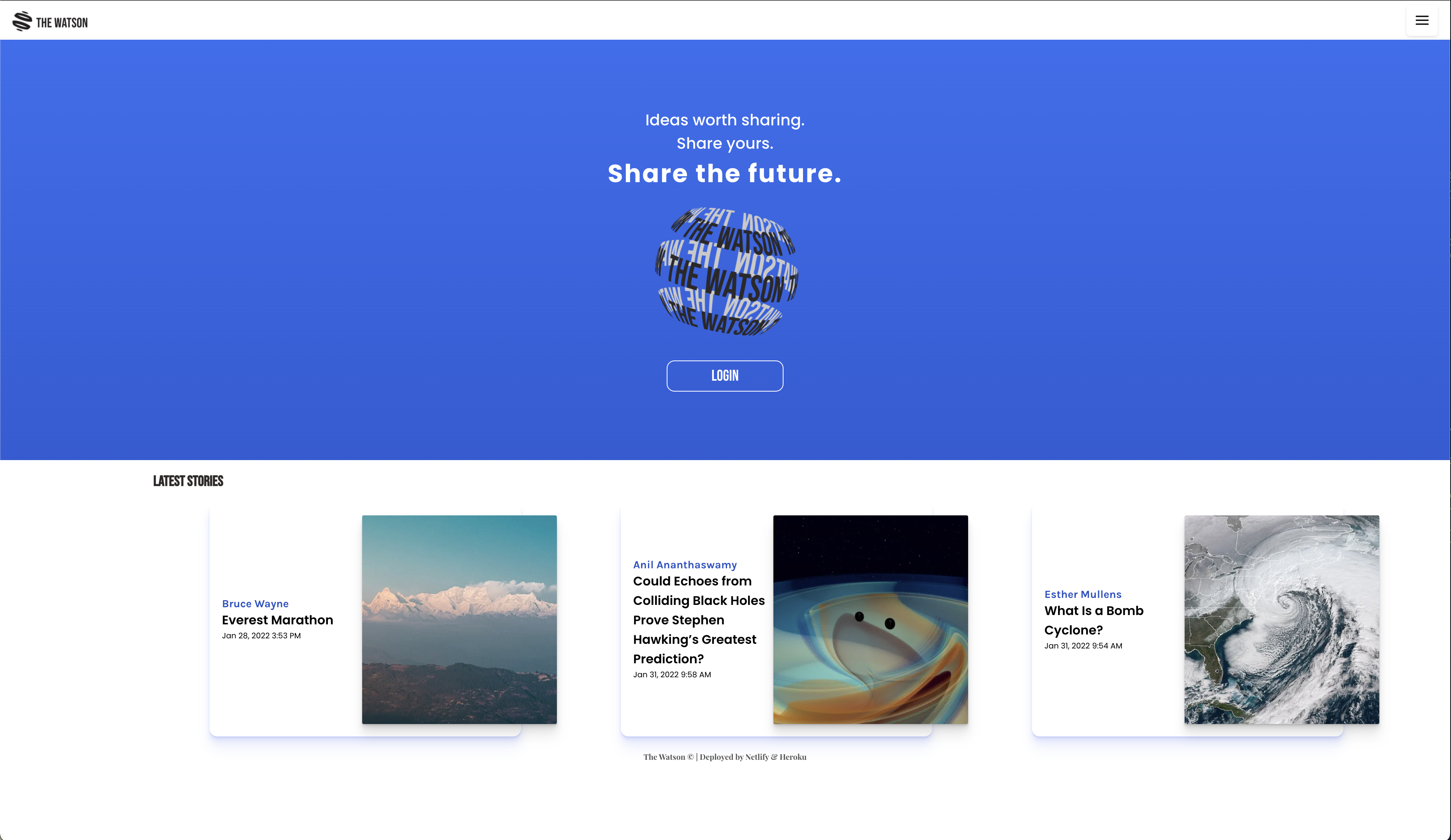Screen dimensions: 1451x840
Task: Open the hamburger menu
Action: click(x=1422, y=21)
